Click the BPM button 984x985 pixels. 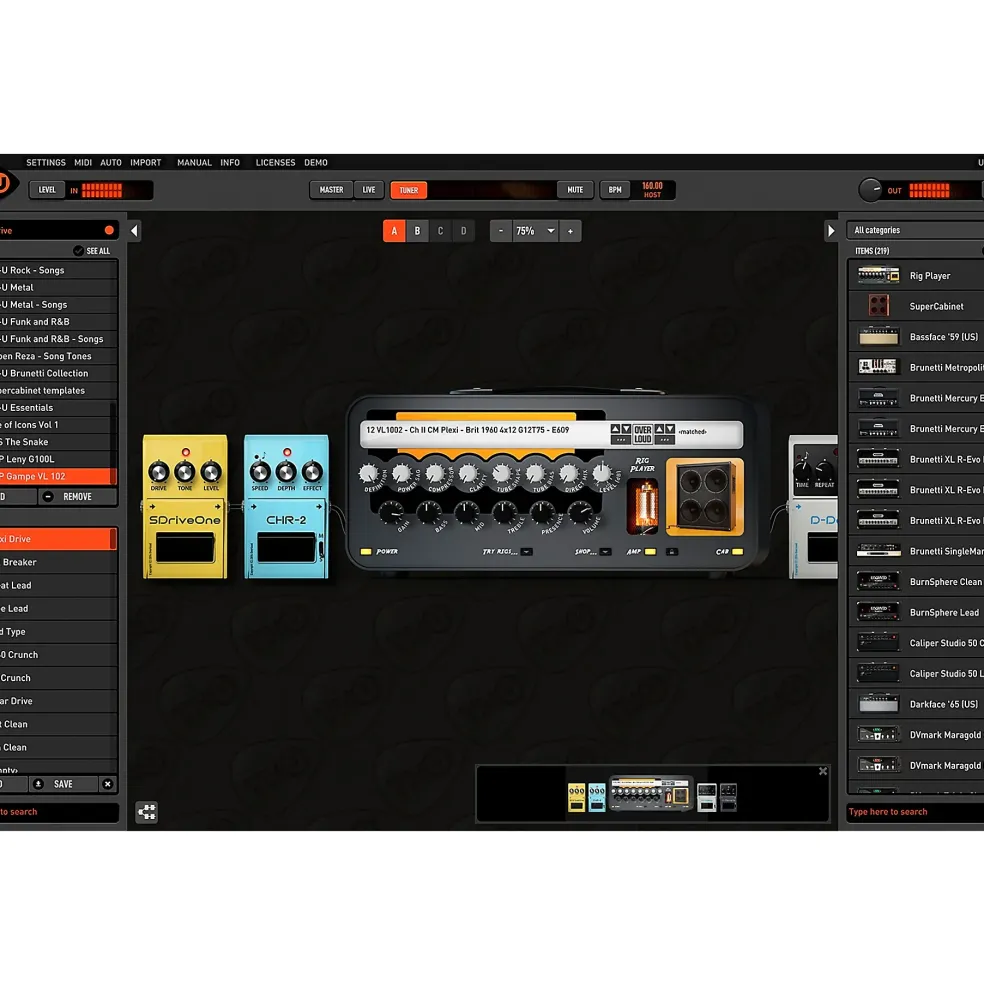[615, 190]
